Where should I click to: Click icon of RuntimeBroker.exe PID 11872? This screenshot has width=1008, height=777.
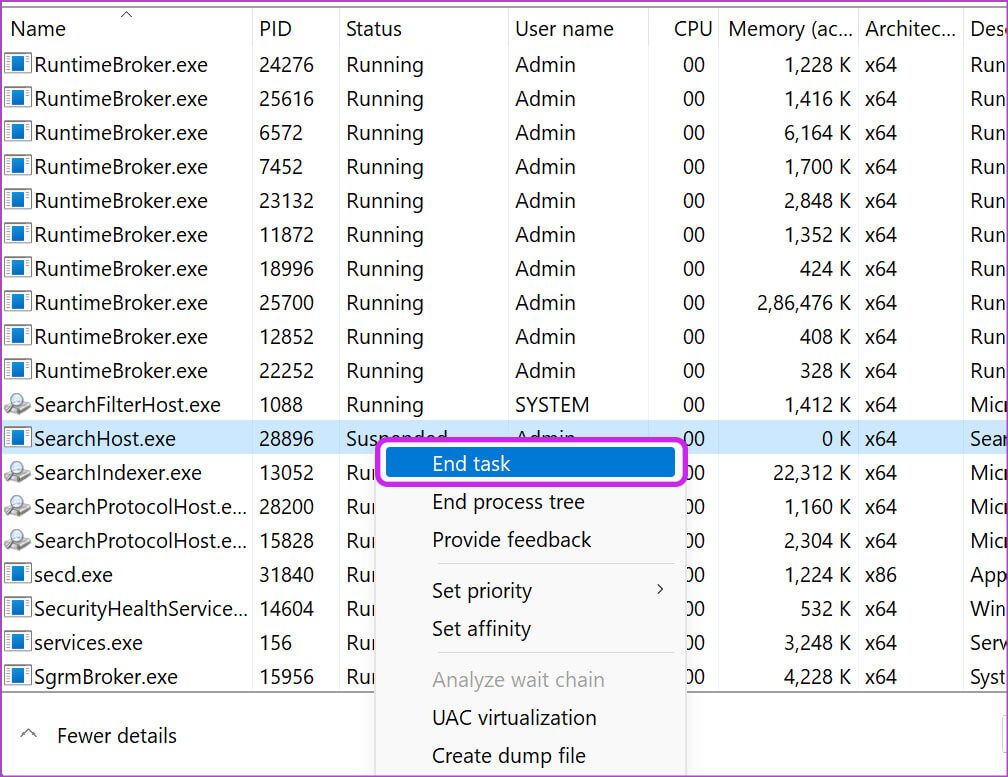(17, 235)
